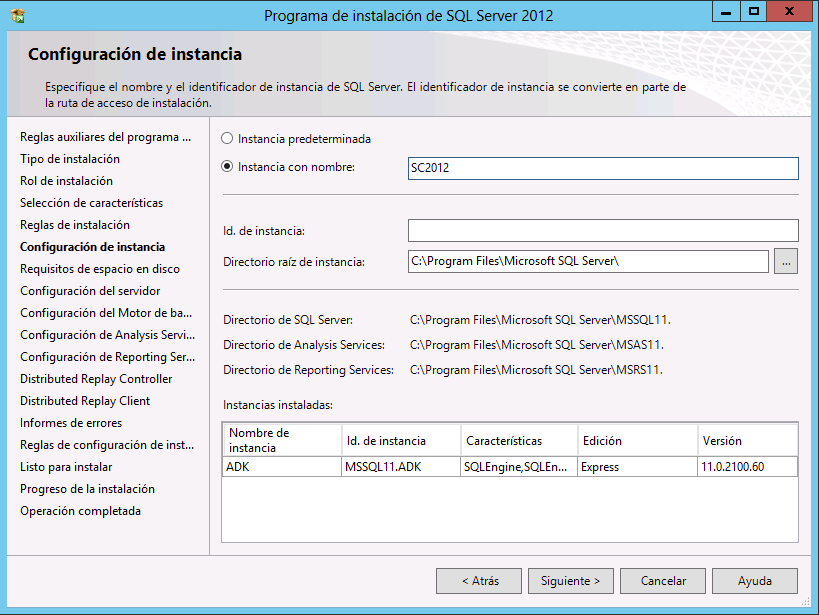This screenshot has width=819, height=615.
Task: Select step Tipo de instalación
Action: pyautogui.click(x=70, y=159)
